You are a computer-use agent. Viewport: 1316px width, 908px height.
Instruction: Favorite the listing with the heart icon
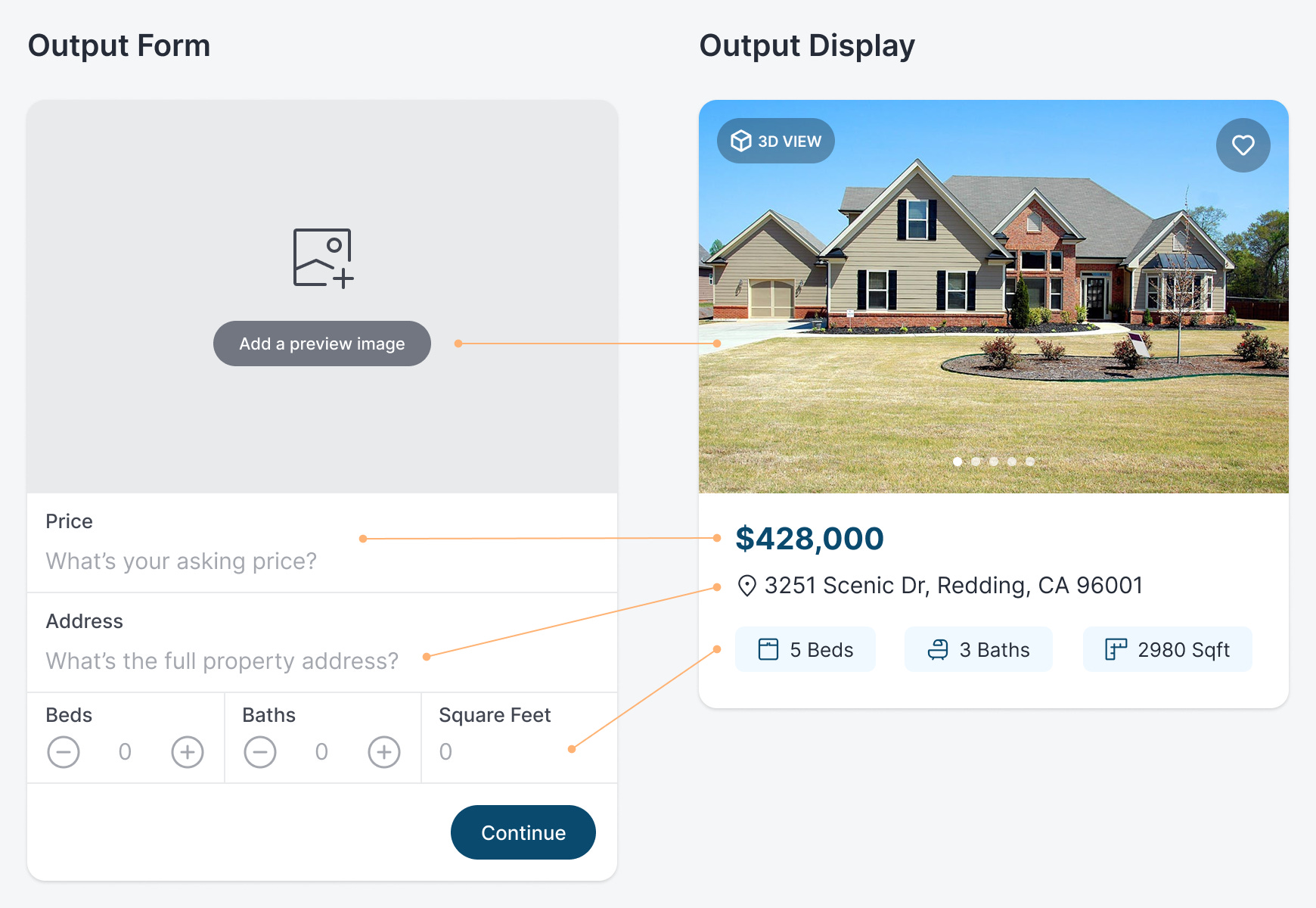(x=1243, y=145)
